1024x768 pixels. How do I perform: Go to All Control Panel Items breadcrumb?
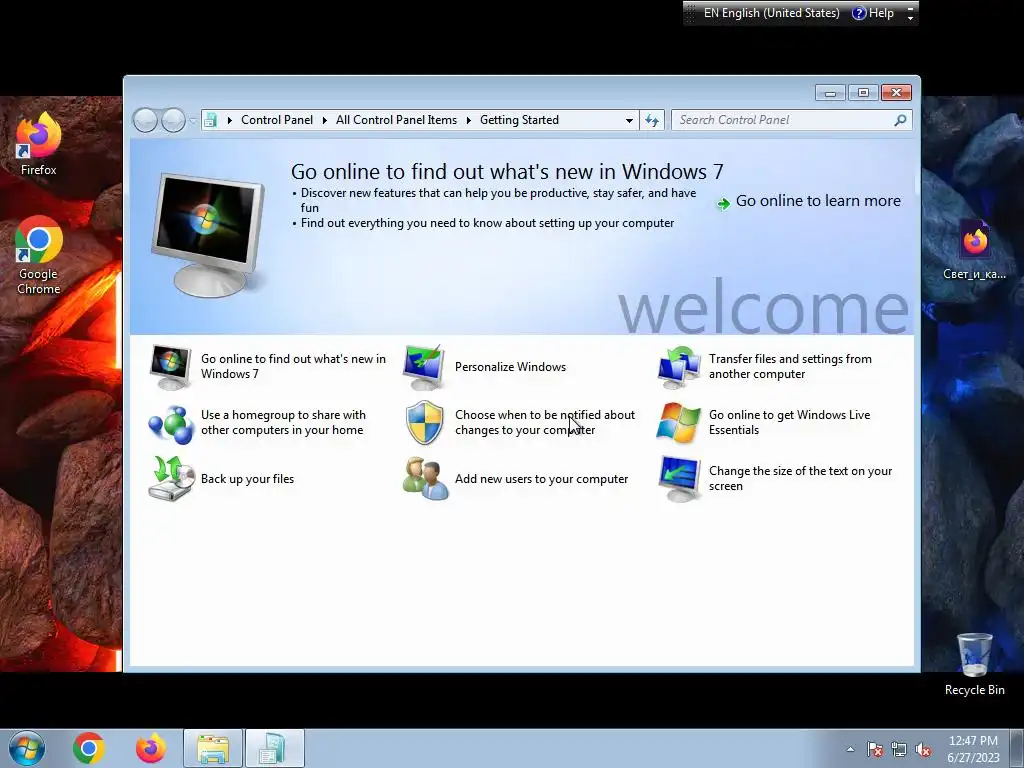pyautogui.click(x=396, y=120)
